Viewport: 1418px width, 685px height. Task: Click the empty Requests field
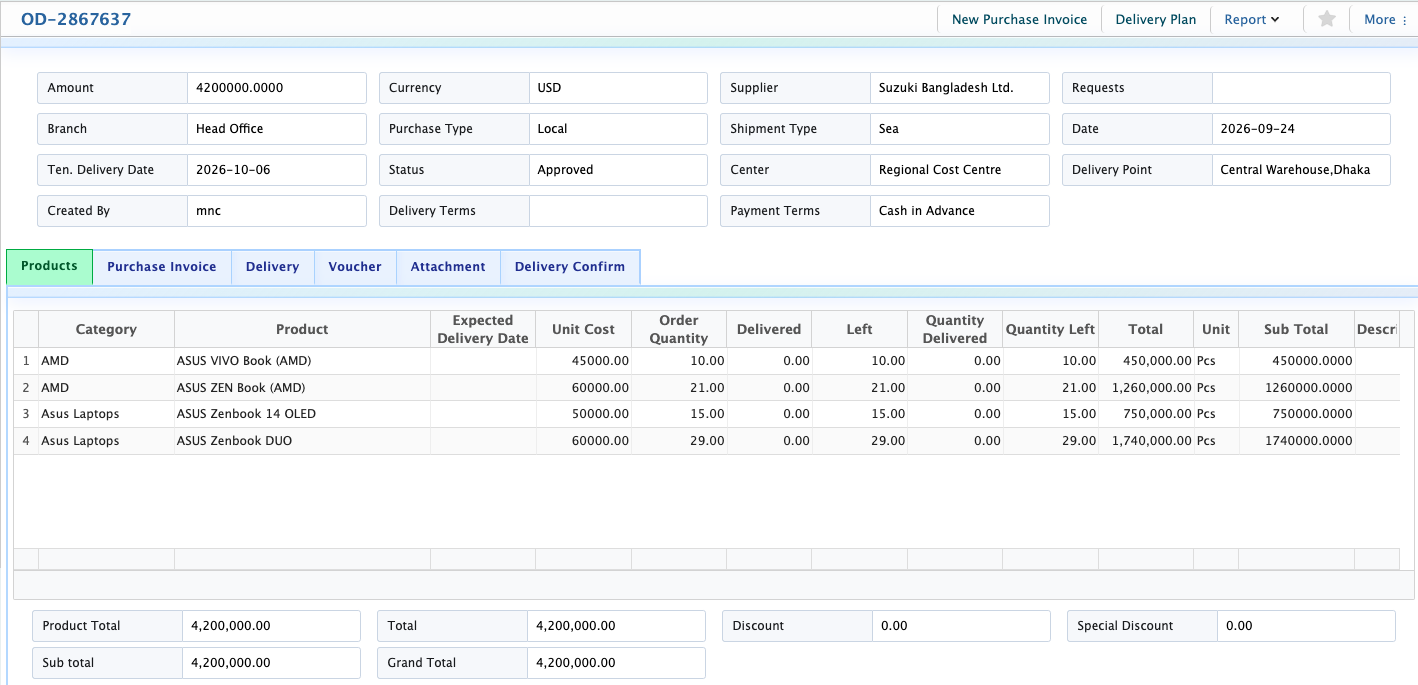[1301, 88]
